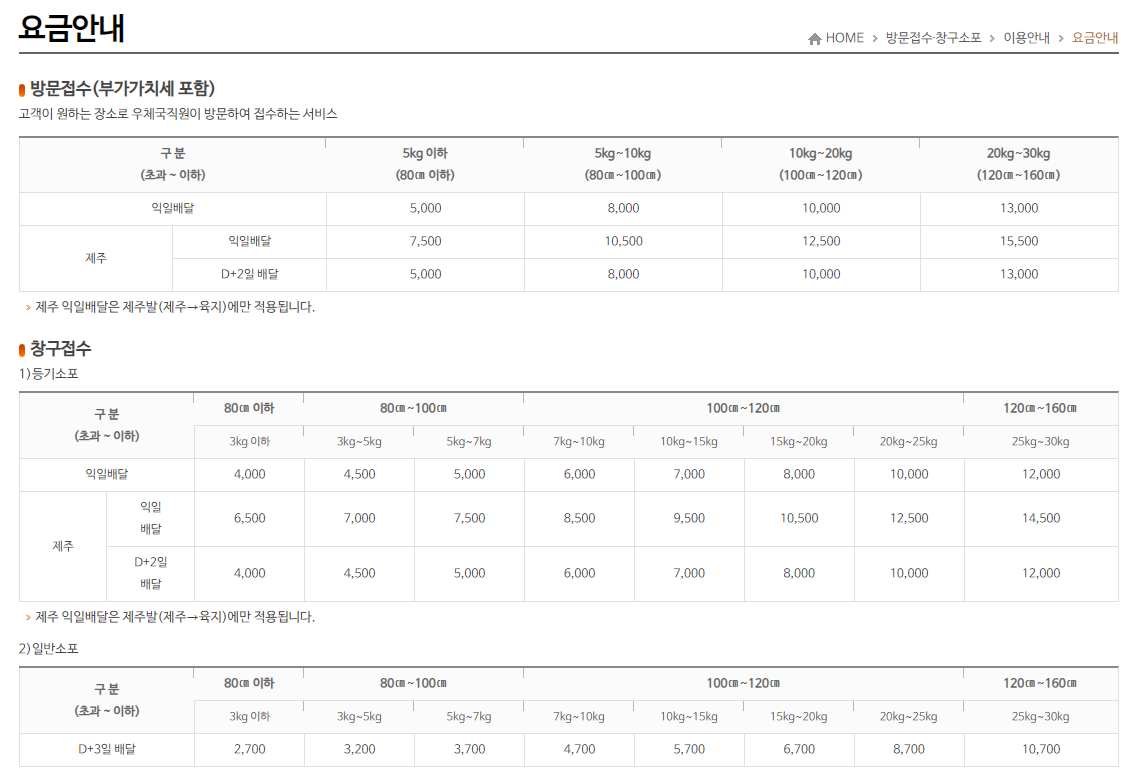Click the 제주 row label in 방문접수 table

click(x=96, y=258)
